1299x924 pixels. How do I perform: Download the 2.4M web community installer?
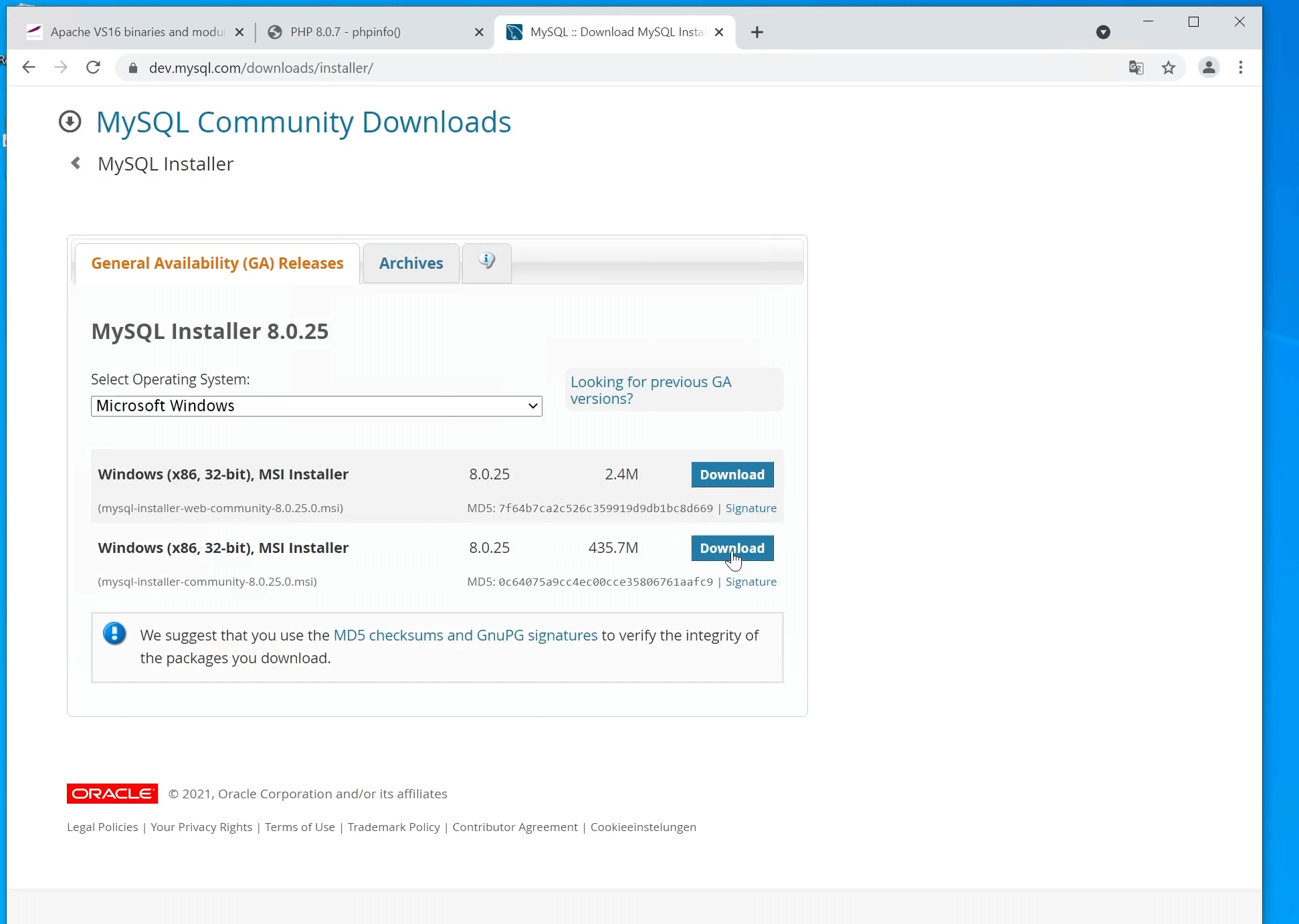[x=732, y=474]
